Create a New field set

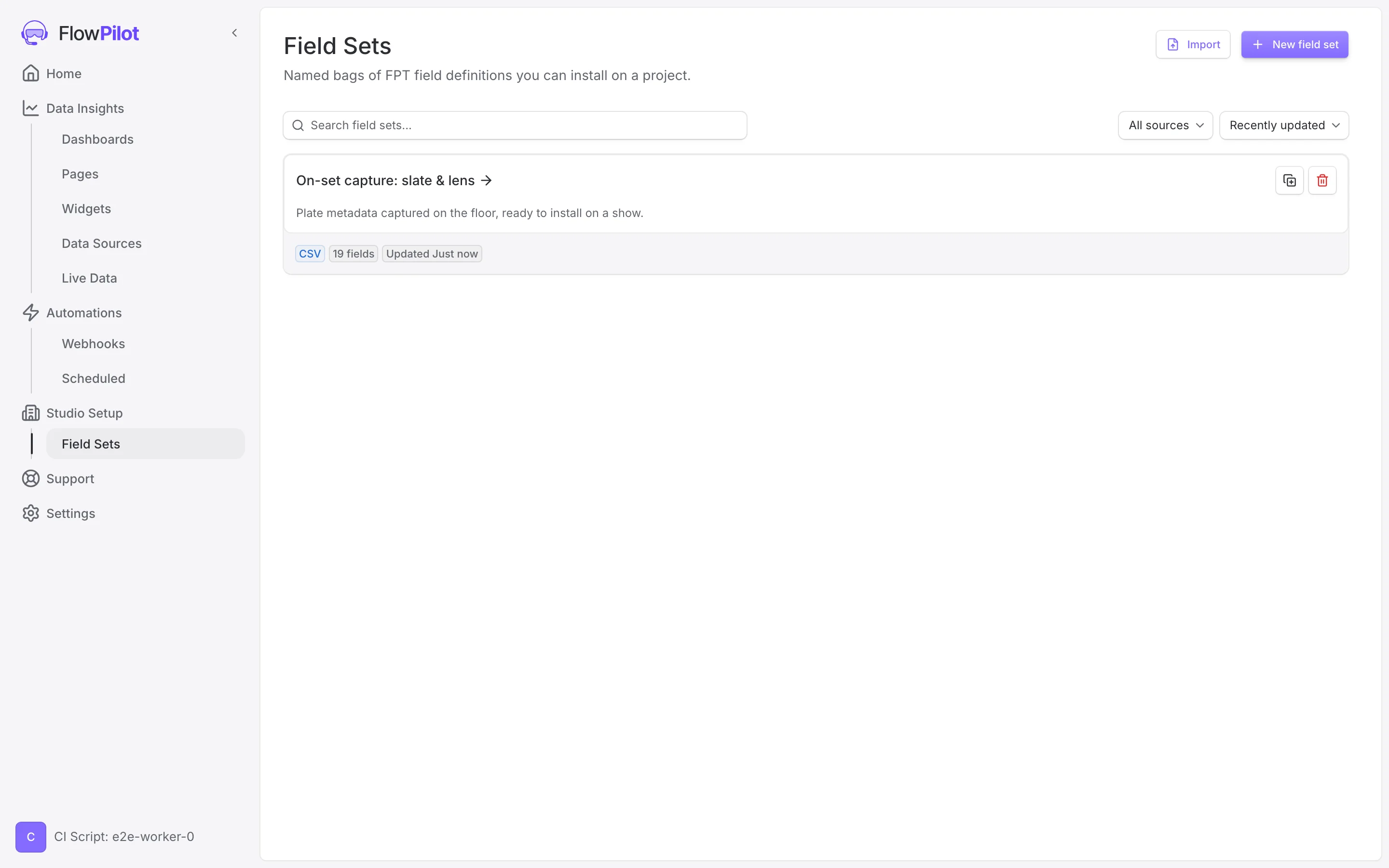pyautogui.click(x=1294, y=45)
